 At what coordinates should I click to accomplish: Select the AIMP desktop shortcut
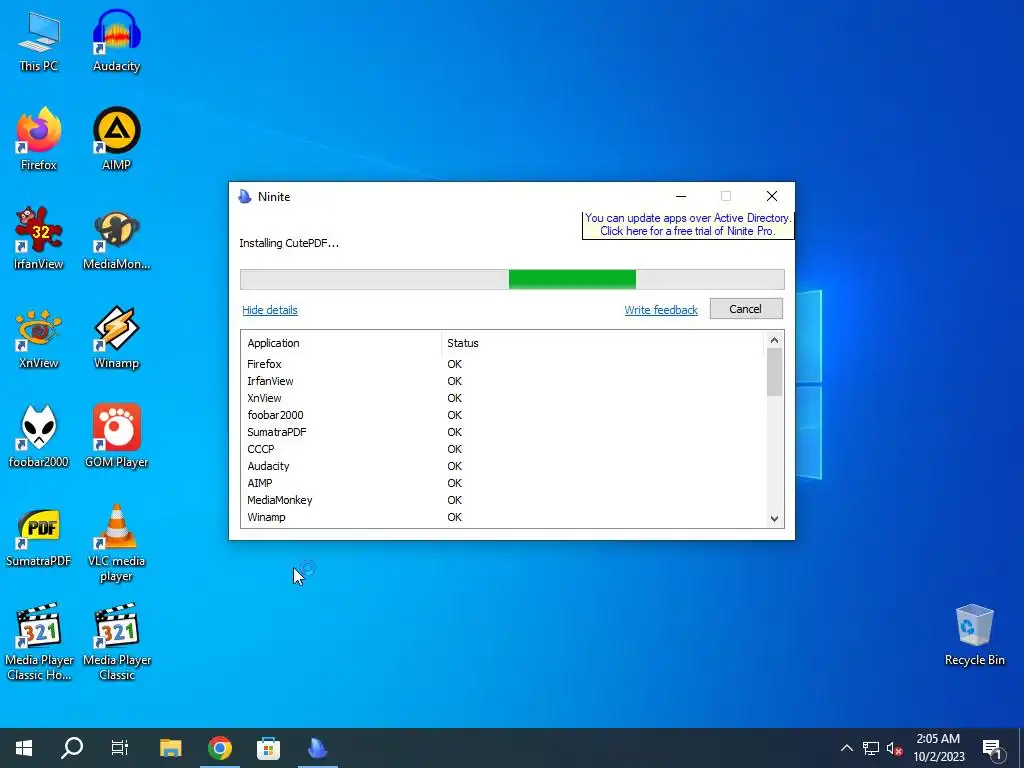(x=116, y=140)
